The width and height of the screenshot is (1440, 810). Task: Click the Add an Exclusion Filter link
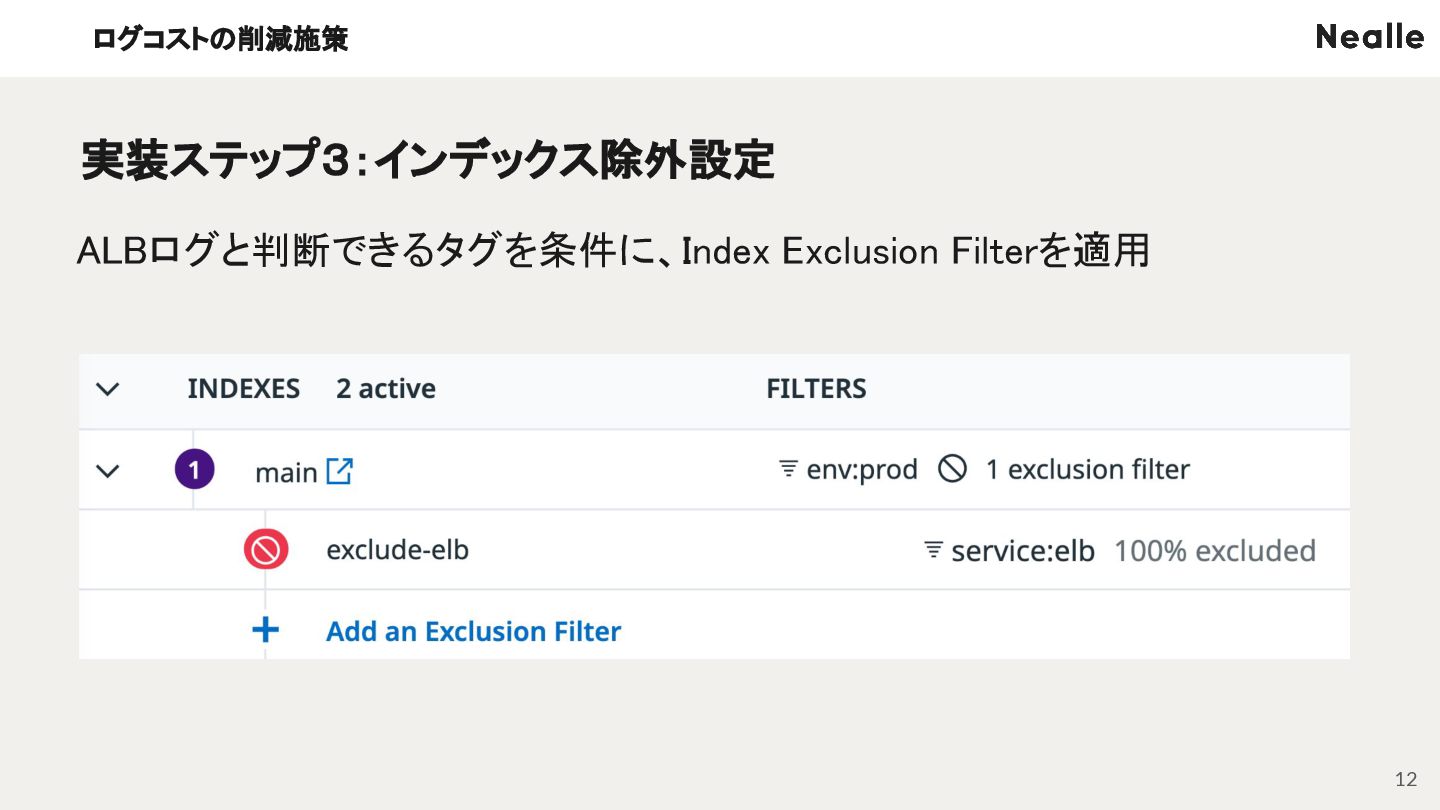tap(473, 631)
